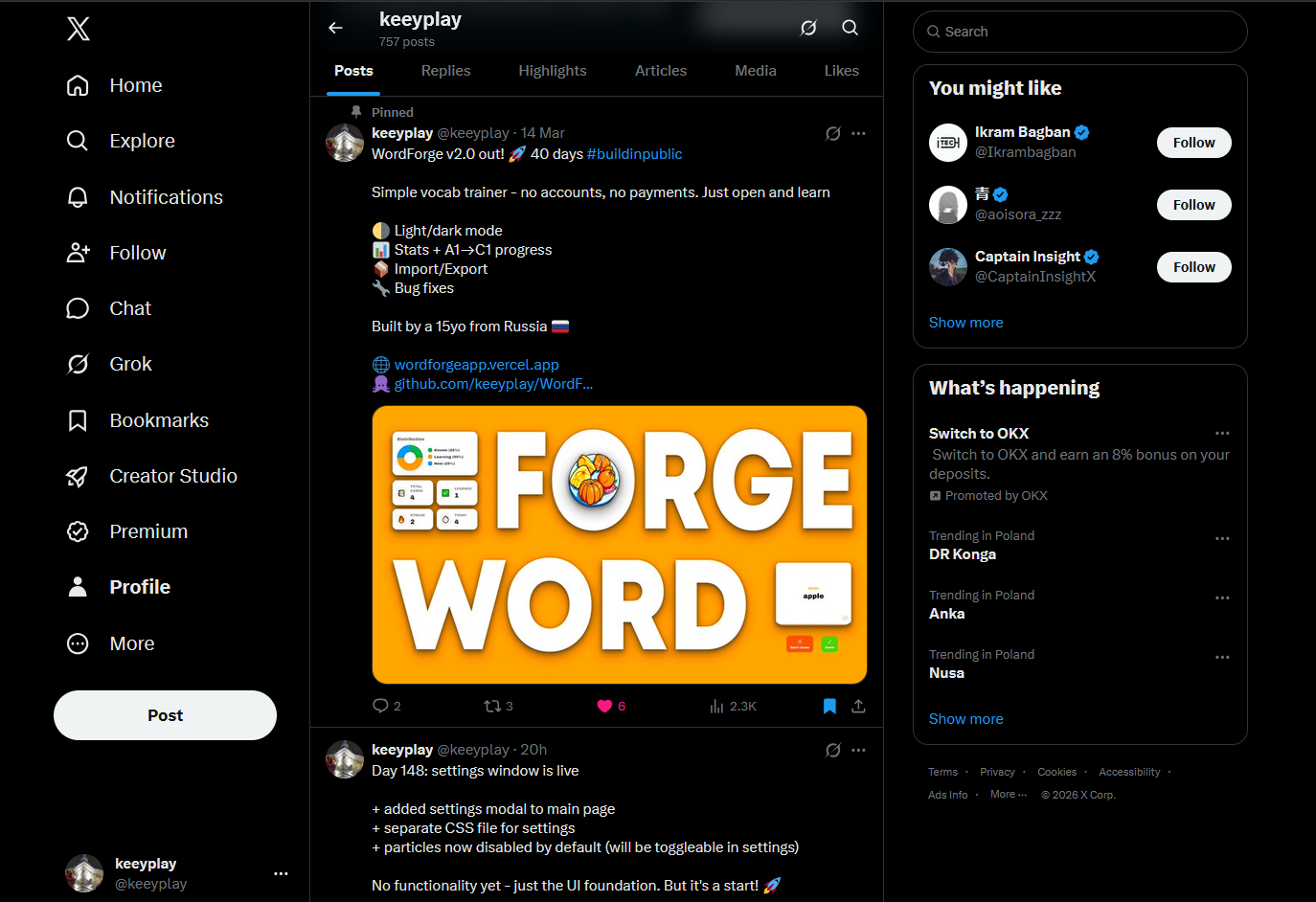Unlike the pinned WordForge post
1316x902 pixels.
click(x=610, y=706)
